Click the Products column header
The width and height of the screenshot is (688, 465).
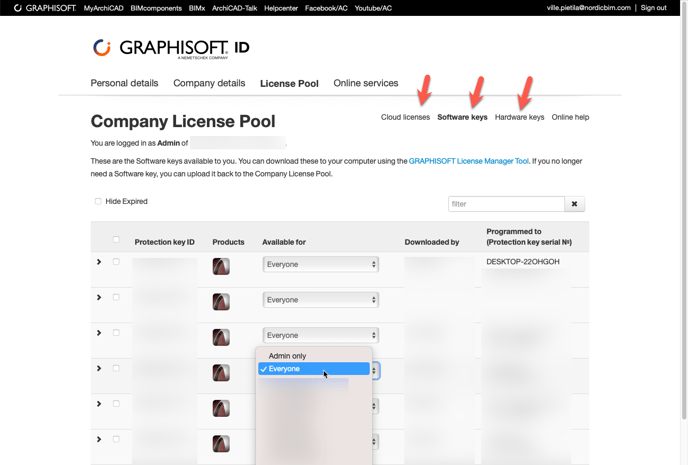(x=228, y=242)
